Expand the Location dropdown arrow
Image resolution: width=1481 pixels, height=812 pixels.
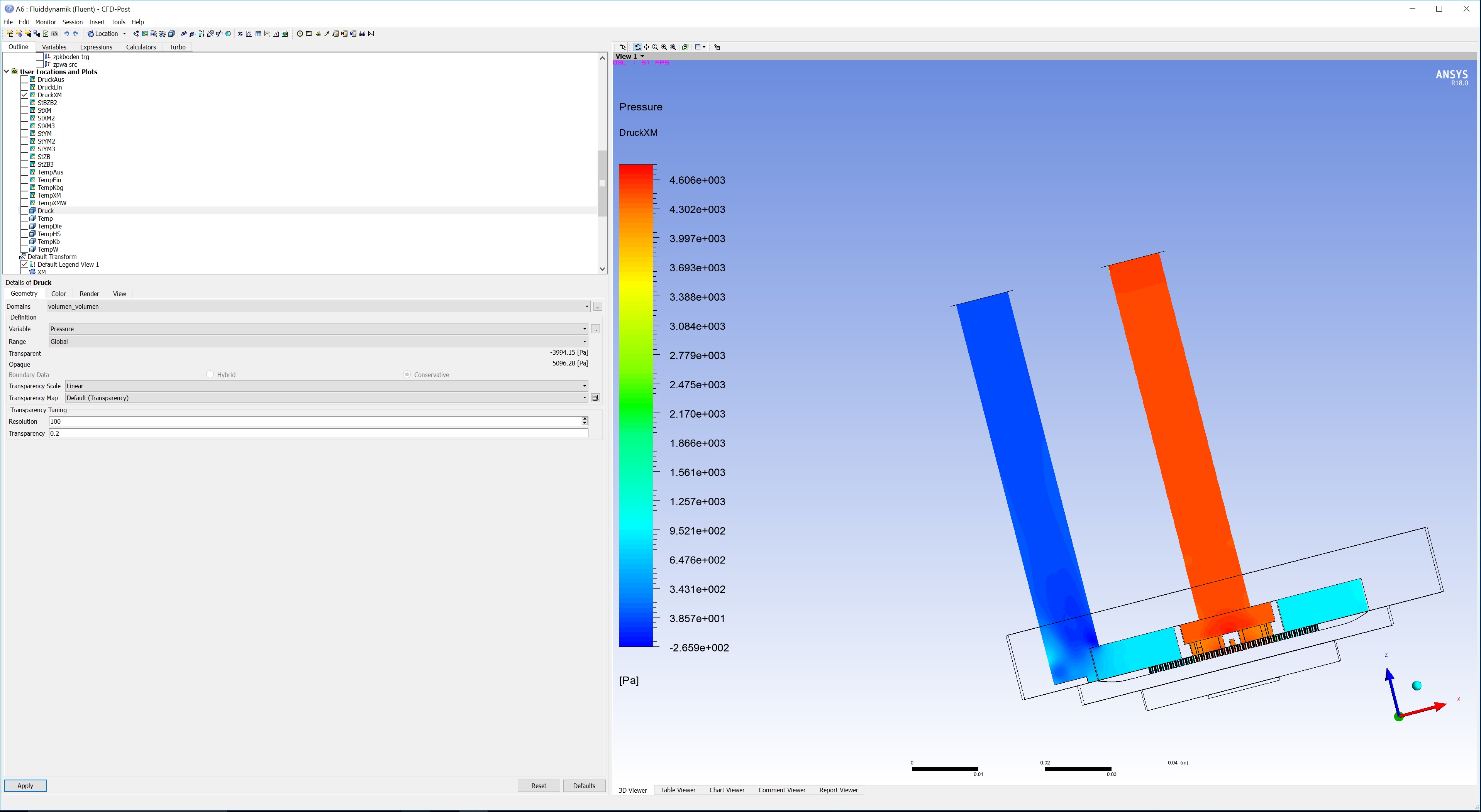[x=124, y=34]
